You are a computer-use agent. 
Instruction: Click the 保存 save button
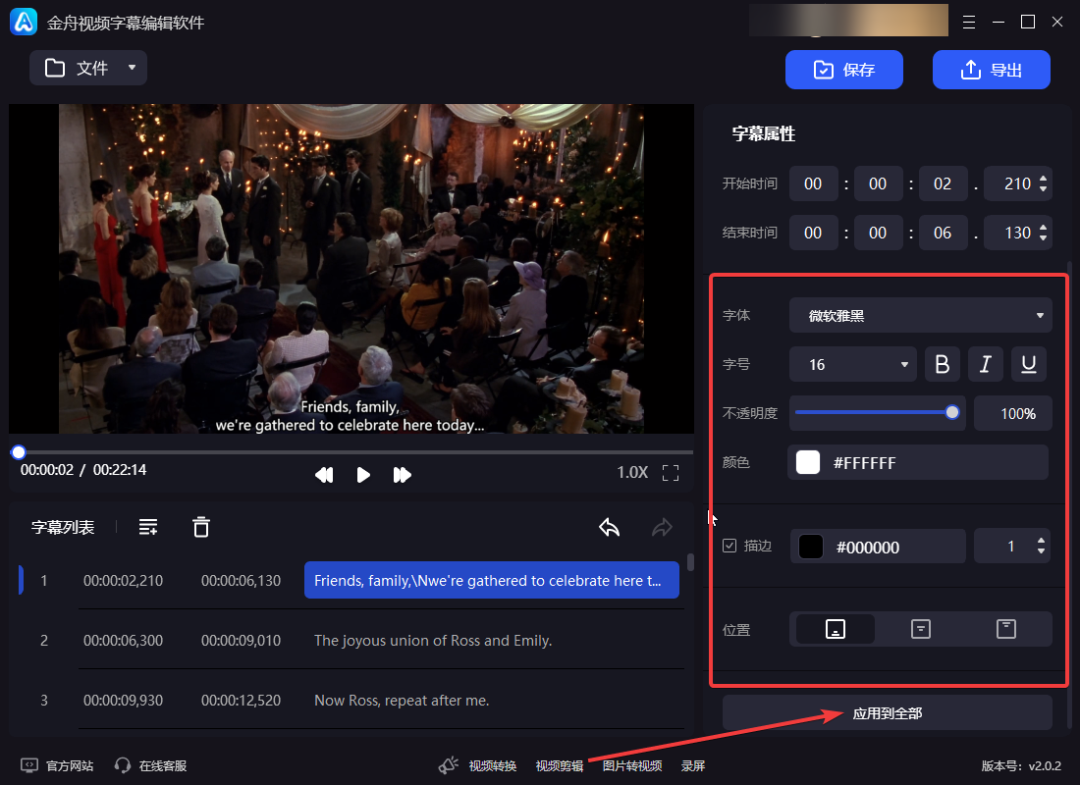coord(844,70)
